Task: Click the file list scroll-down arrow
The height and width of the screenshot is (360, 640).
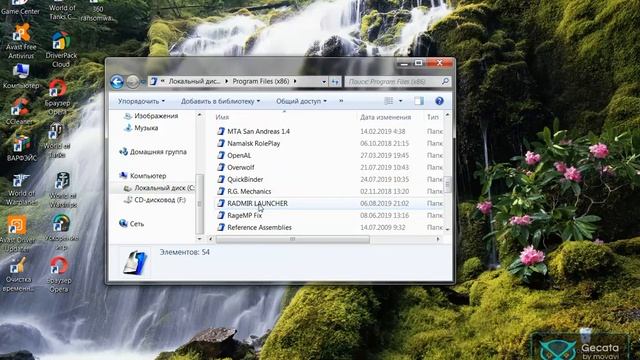Action: pyautogui.click(x=447, y=229)
